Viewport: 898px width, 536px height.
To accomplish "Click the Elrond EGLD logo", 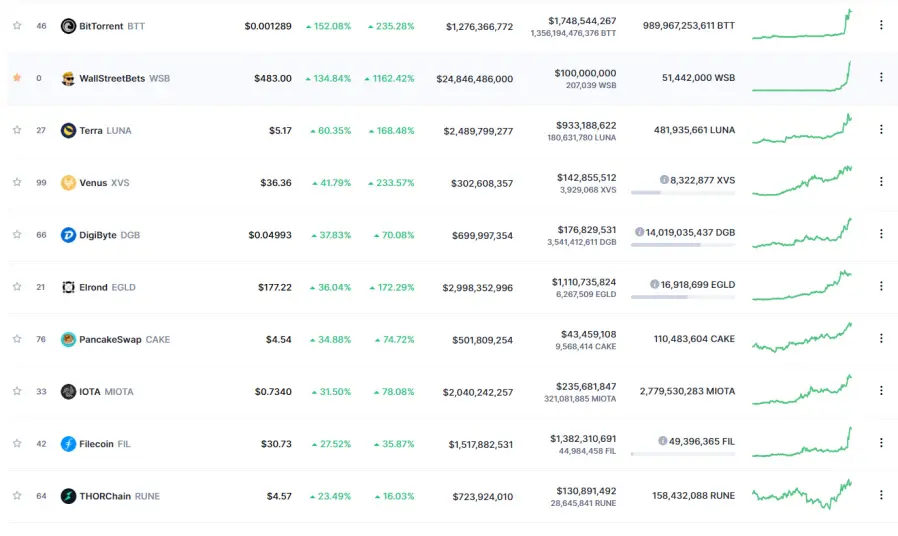I will point(68,287).
